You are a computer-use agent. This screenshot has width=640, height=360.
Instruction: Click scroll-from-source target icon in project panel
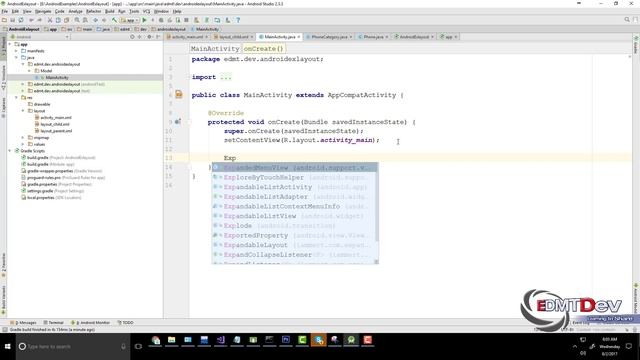click(132, 37)
